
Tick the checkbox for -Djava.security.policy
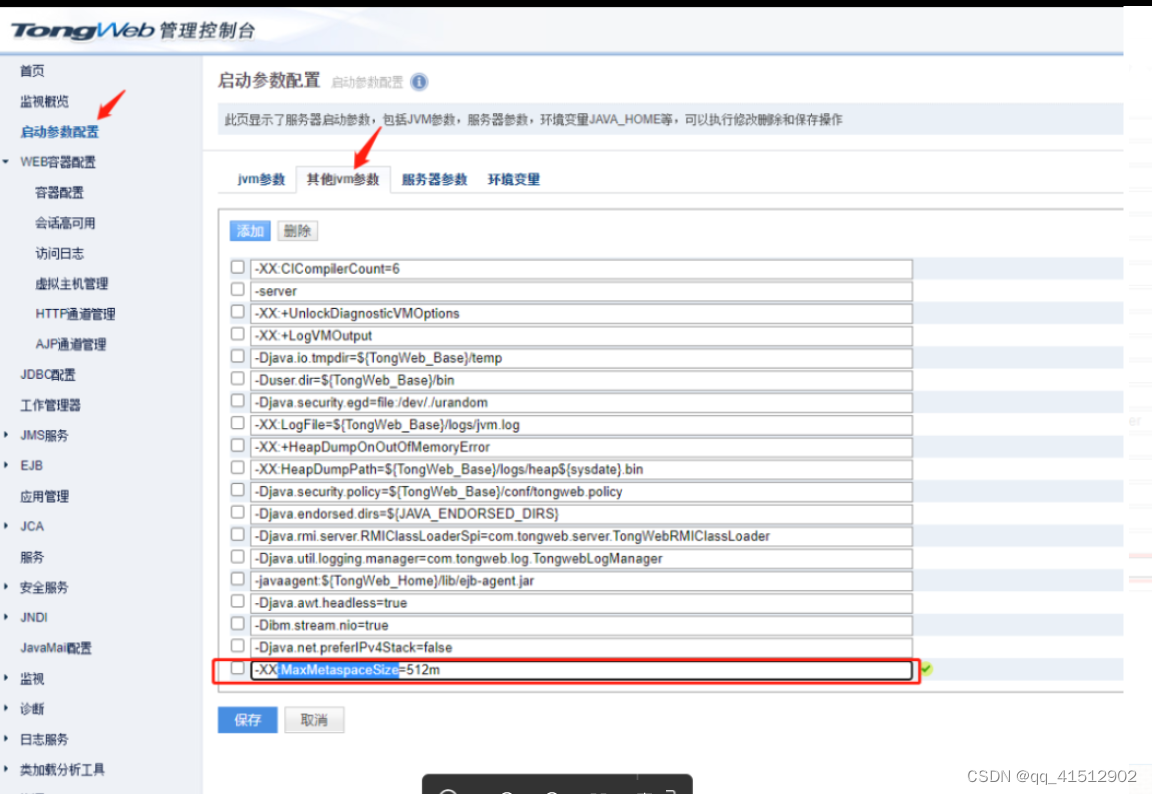[237, 489]
